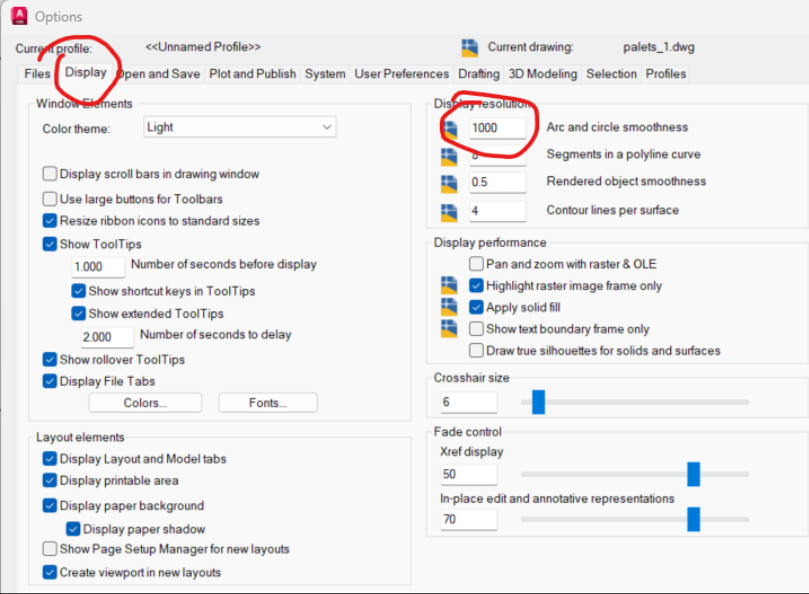The height and width of the screenshot is (594, 809).
Task: Click drawing icon beside Arc and circle smoothness
Action: (450, 129)
